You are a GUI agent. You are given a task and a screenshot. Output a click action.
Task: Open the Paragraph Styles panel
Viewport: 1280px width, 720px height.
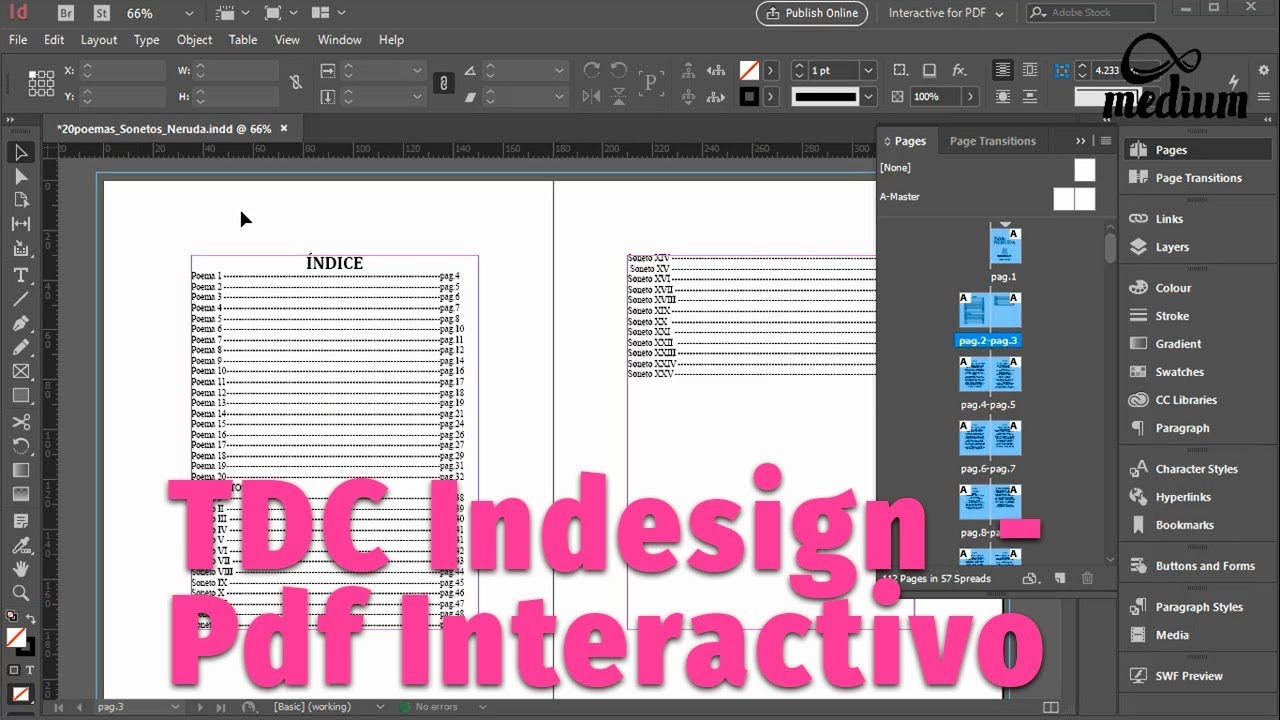click(1198, 607)
